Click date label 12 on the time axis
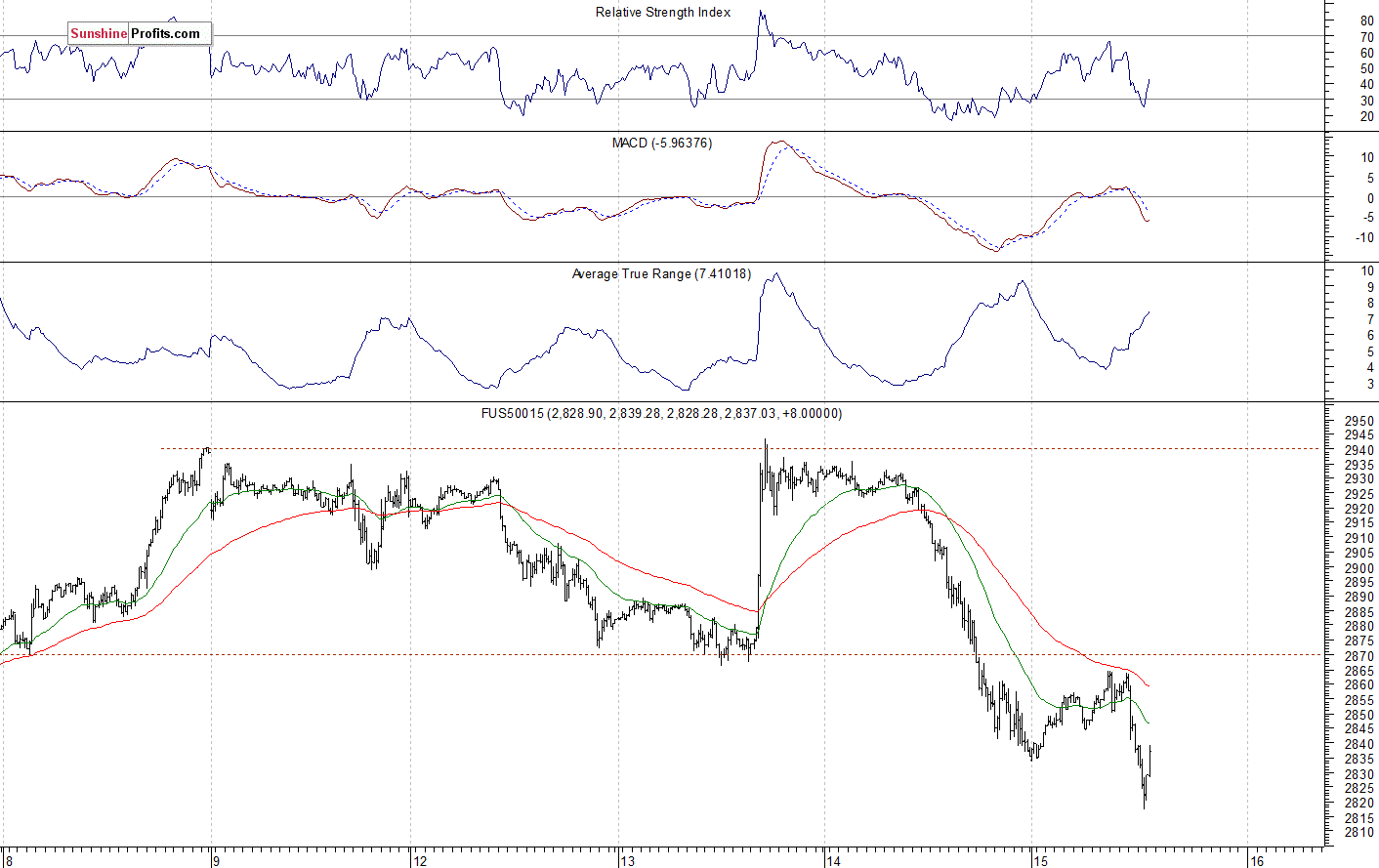This screenshot has height=868, width=1379. (420, 860)
